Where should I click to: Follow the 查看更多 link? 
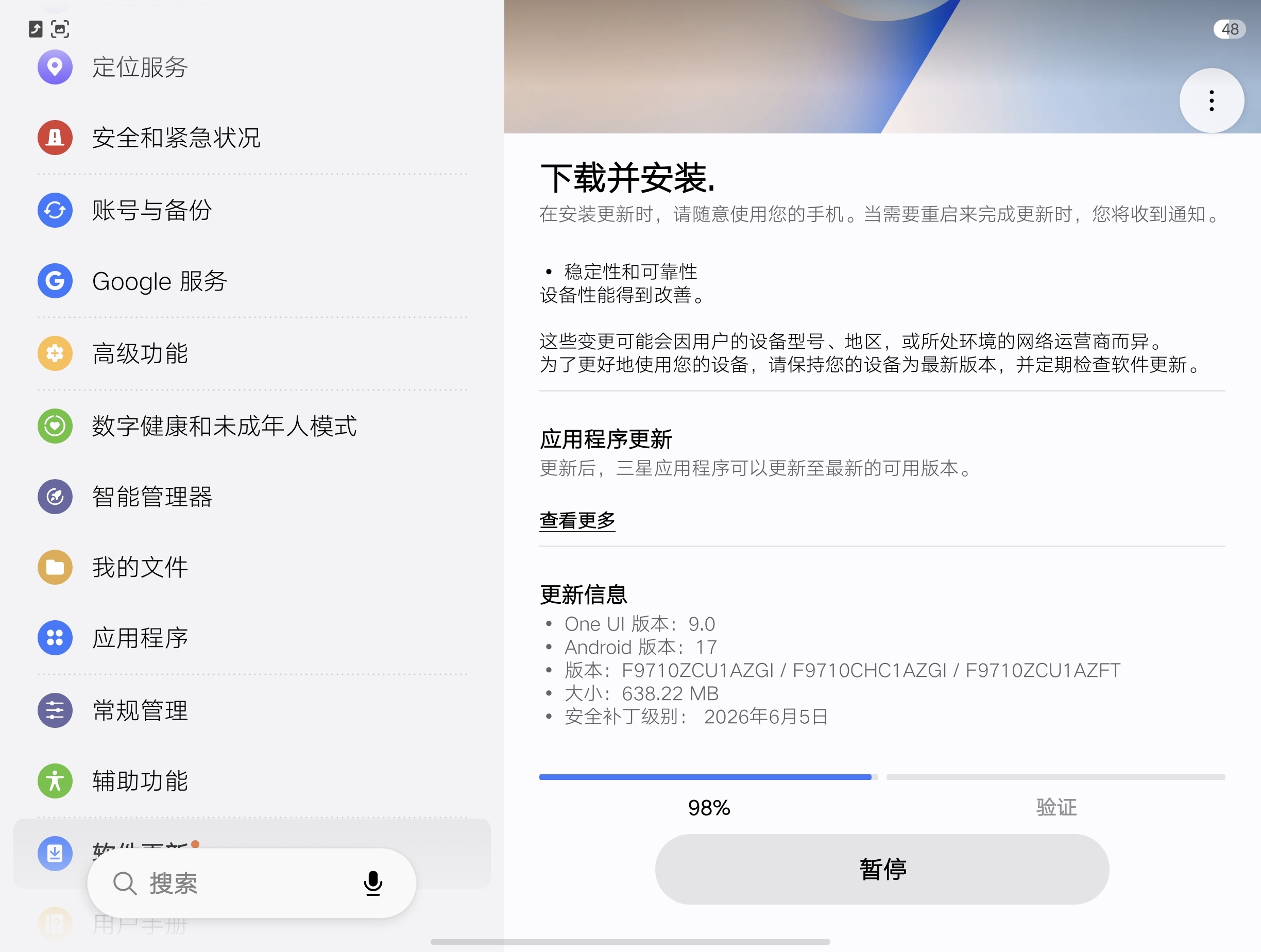[577, 520]
